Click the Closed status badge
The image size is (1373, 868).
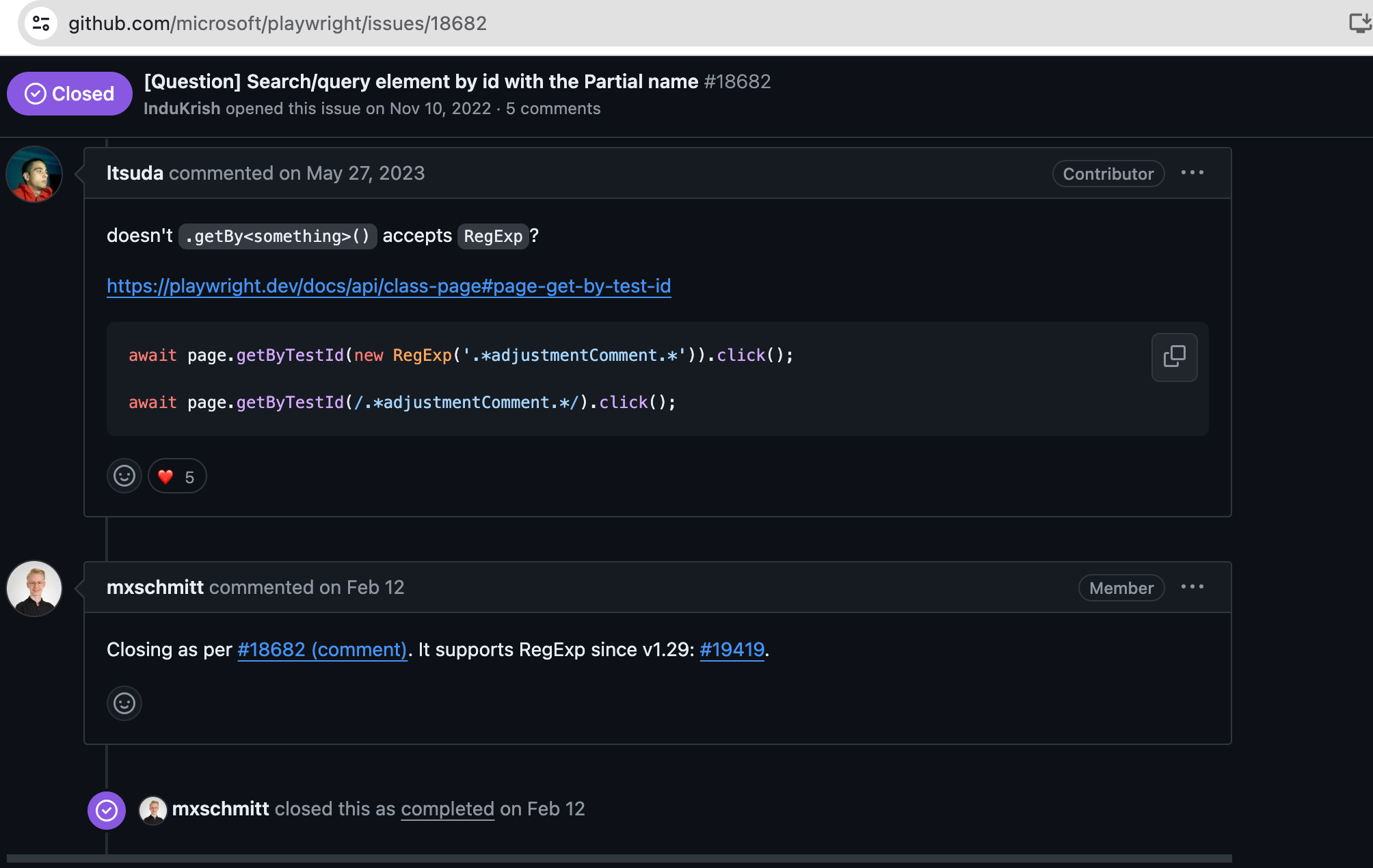[69, 94]
